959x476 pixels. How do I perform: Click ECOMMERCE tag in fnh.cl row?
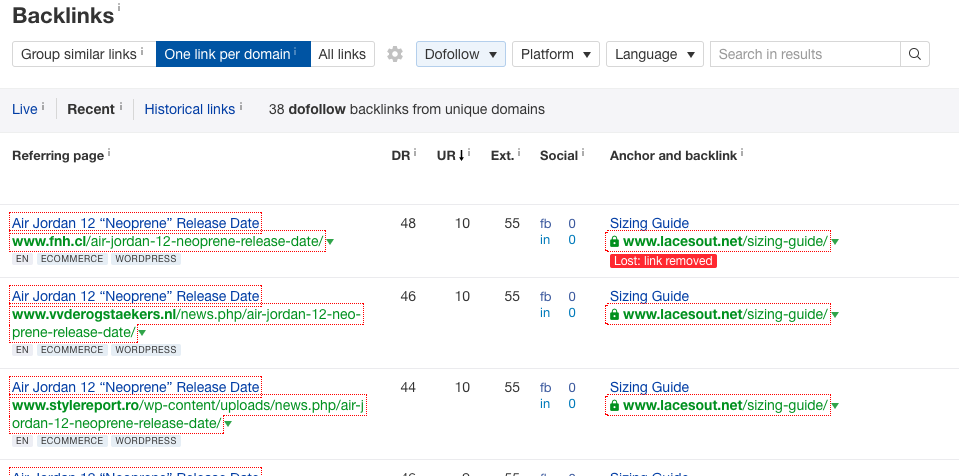[72, 259]
